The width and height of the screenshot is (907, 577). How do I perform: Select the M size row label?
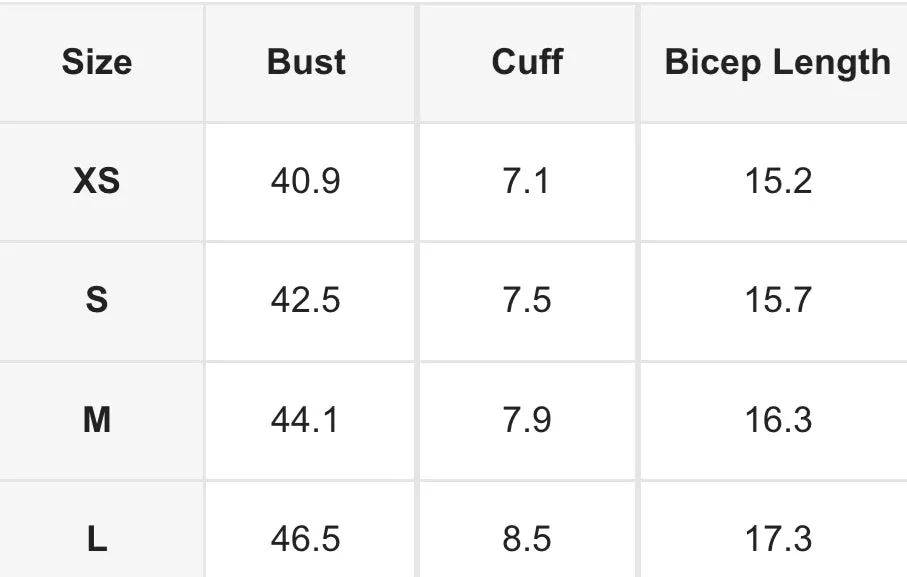97,420
